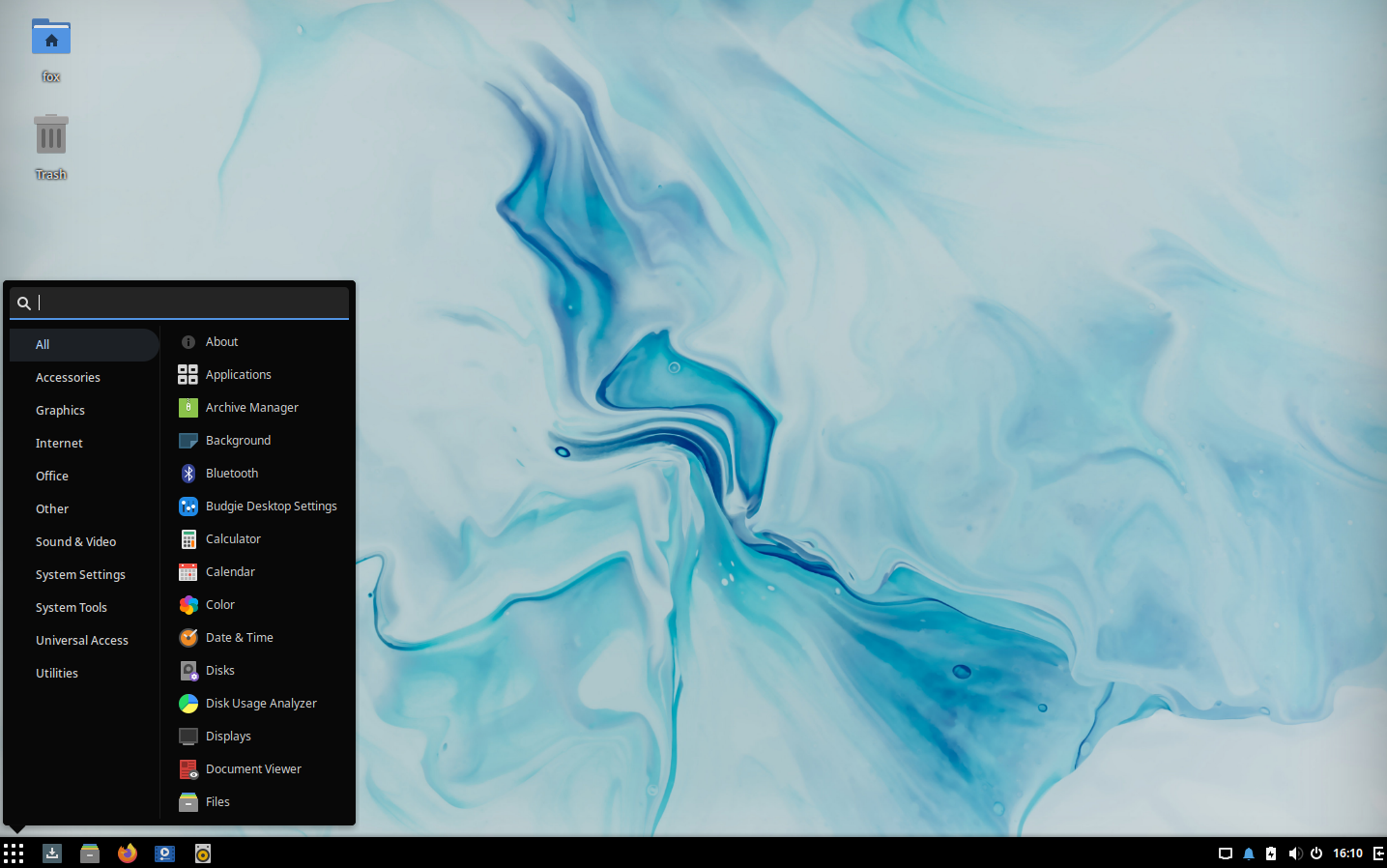Open the file manager taskbar icon

click(90, 854)
